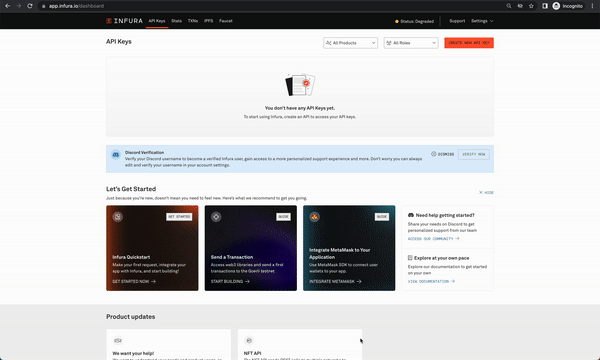Viewport: 600px width, 360px height.
Task: Click the lock icon in address bar
Action: pos(44,6)
